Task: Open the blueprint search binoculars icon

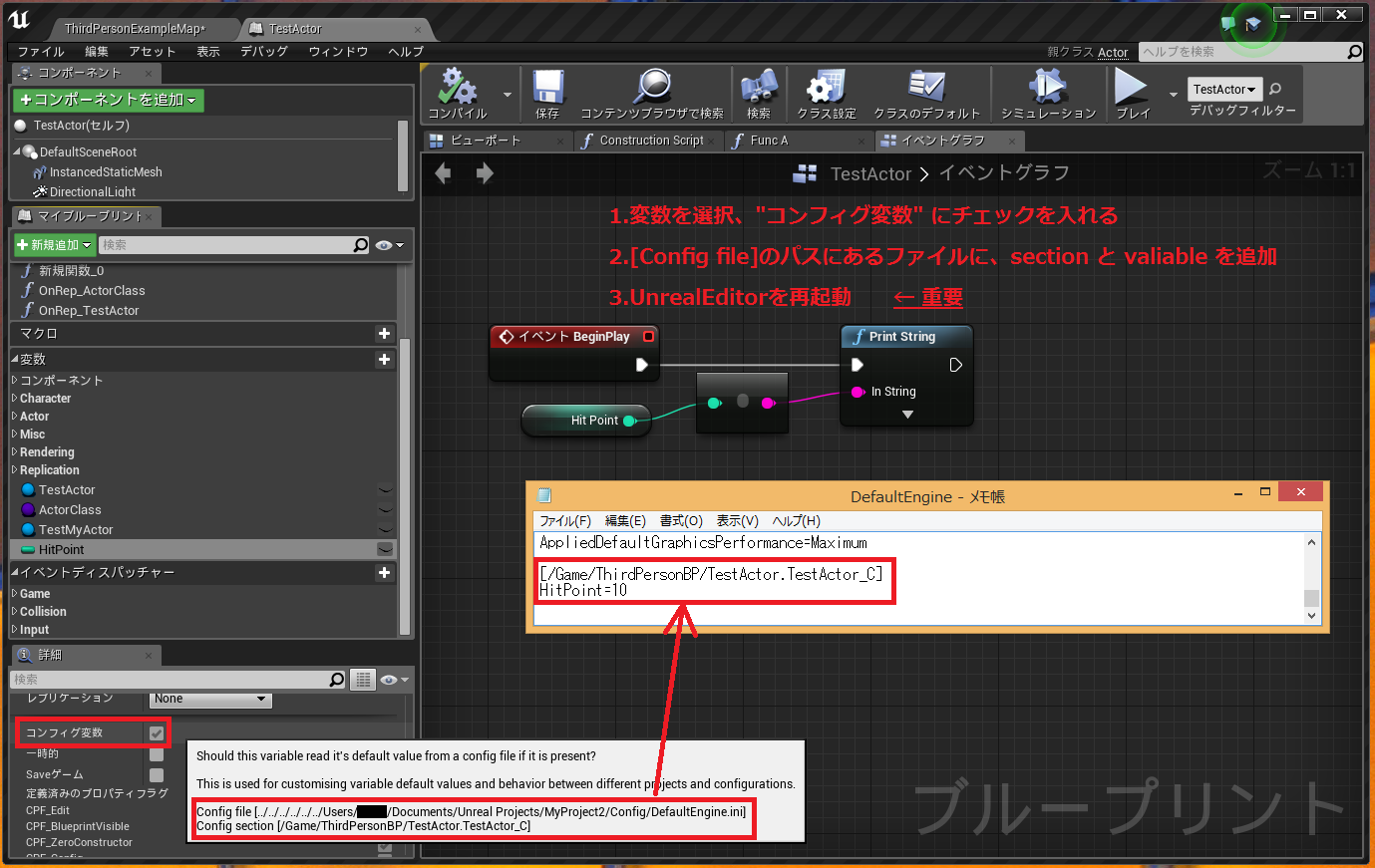Action: [x=759, y=87]
